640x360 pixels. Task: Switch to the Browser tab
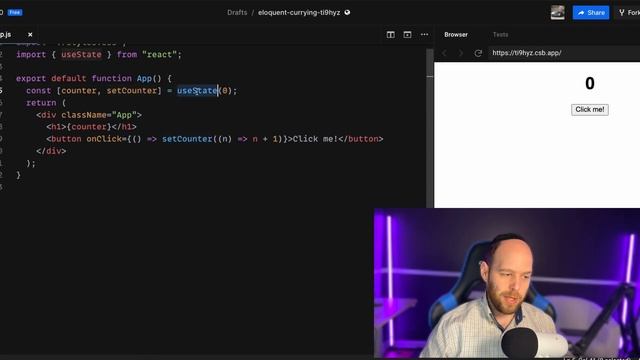click(x=456, y=35)
